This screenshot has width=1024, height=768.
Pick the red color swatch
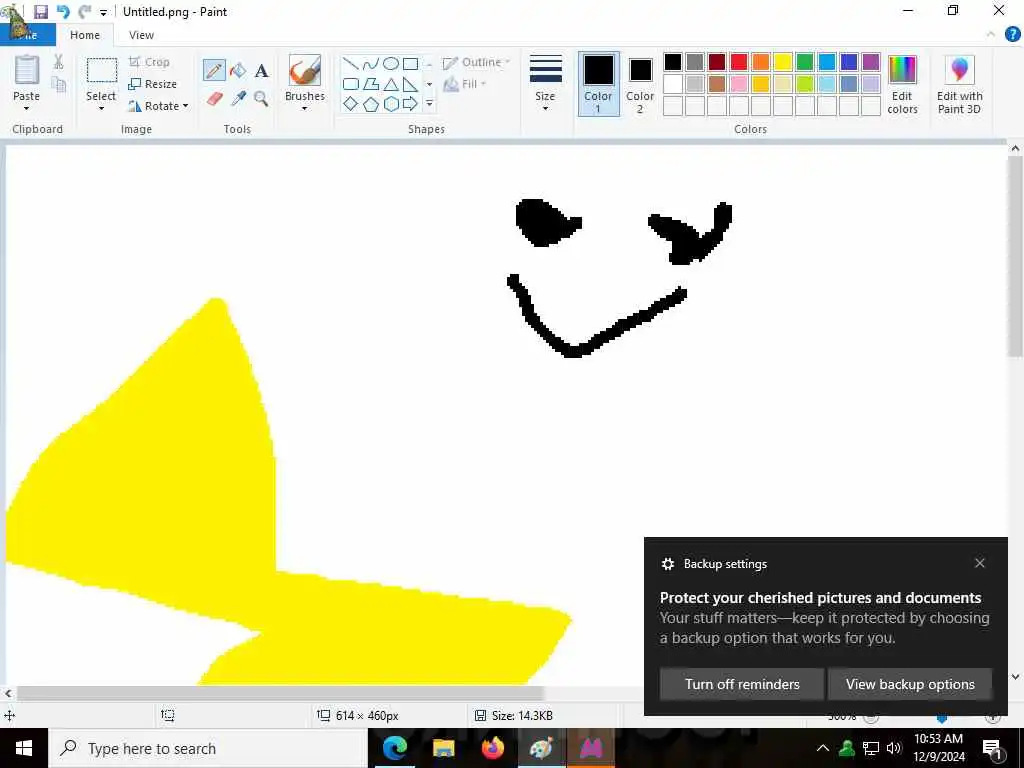click(x=739, y=62)
